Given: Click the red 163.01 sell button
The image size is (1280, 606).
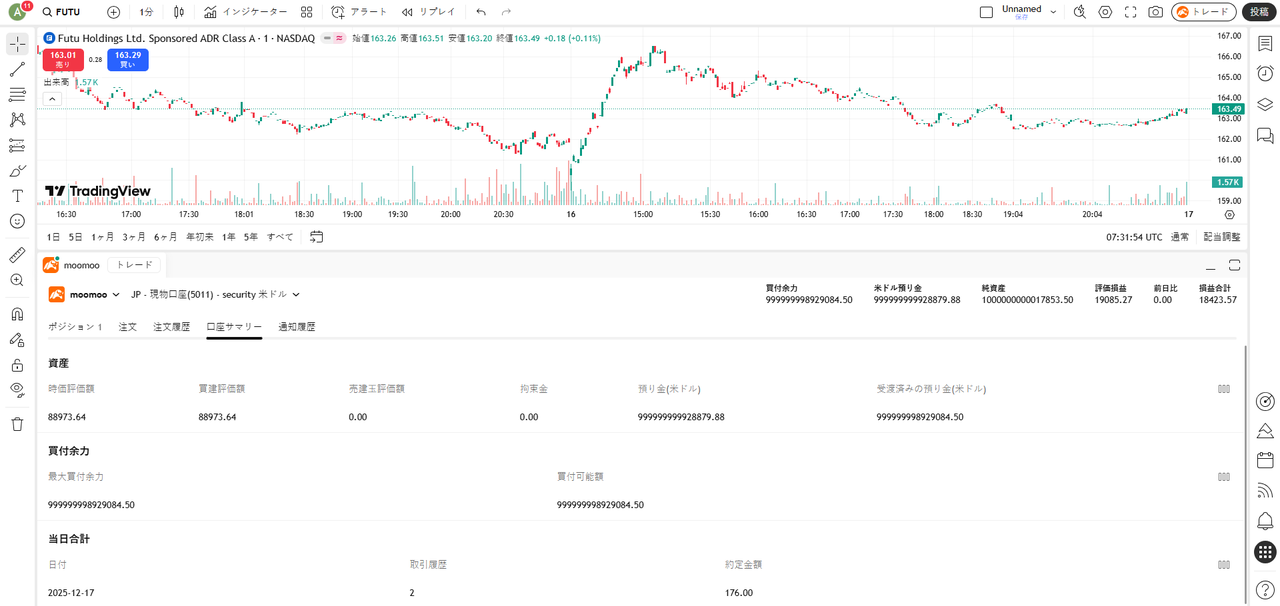Looking at the screenshot, I should pos(63,60).
